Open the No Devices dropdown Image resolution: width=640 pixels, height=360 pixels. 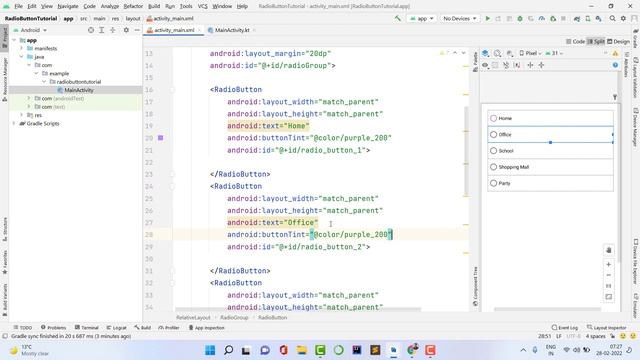click(459, 18)
